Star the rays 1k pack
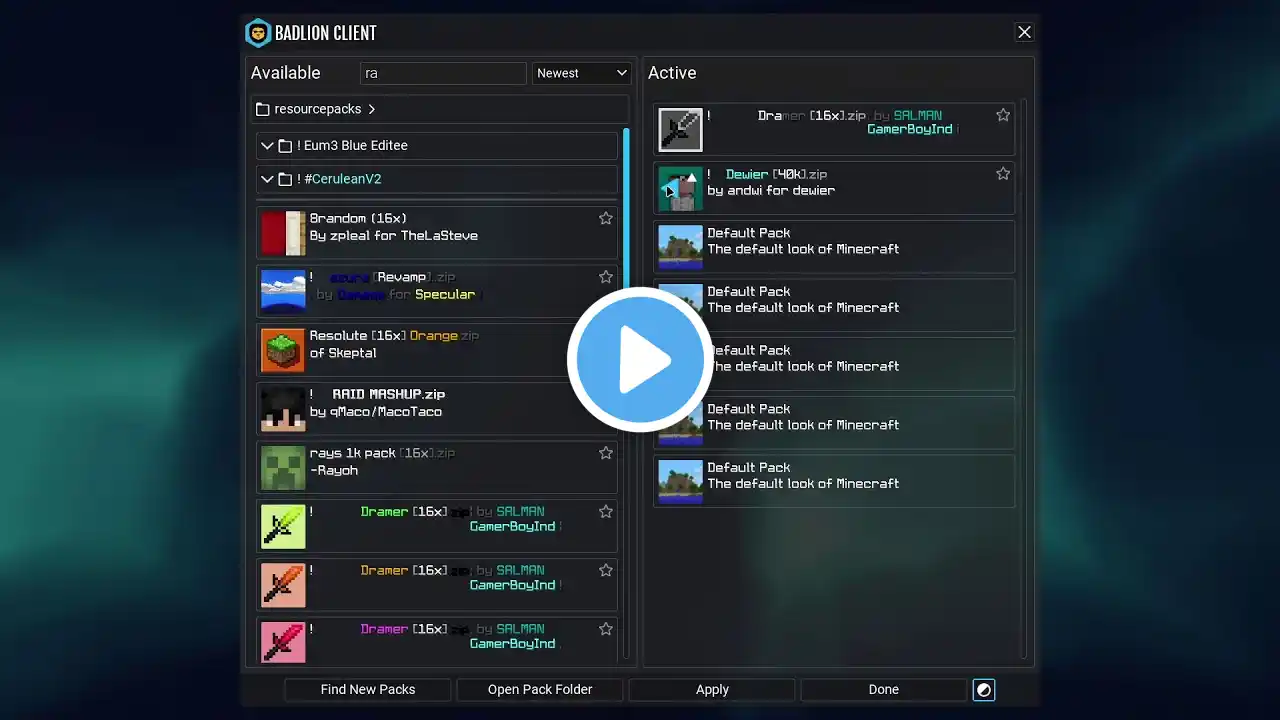The width and height of the screenshot is (1280, 720). pos(606,453)
